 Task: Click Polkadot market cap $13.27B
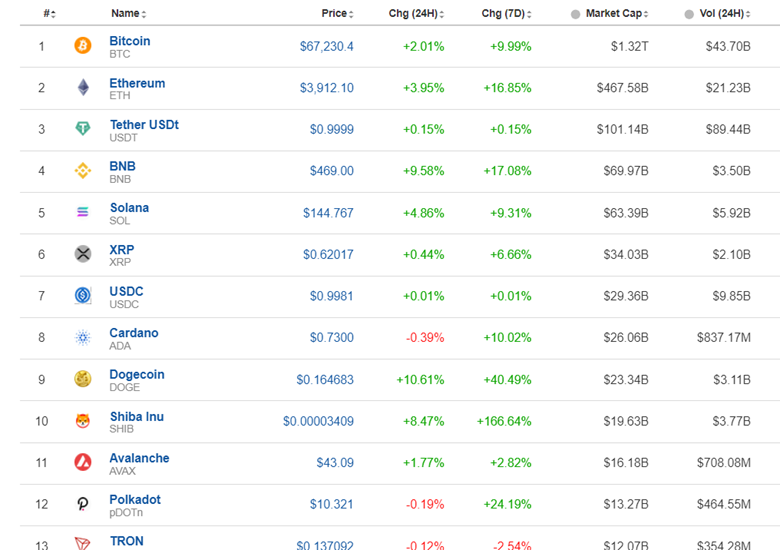(x=626, y=504)
